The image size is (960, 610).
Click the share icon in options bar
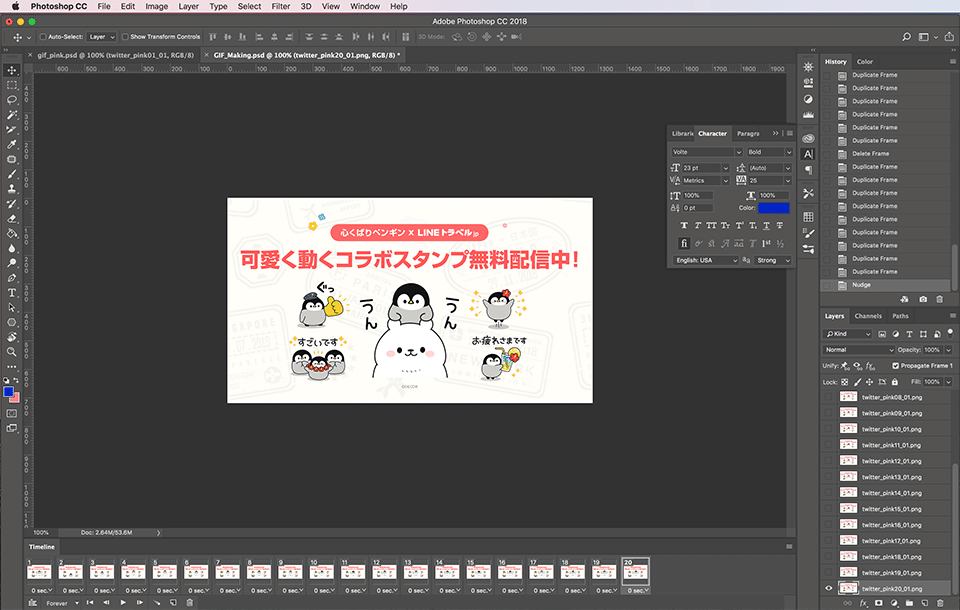pos(949,37)
